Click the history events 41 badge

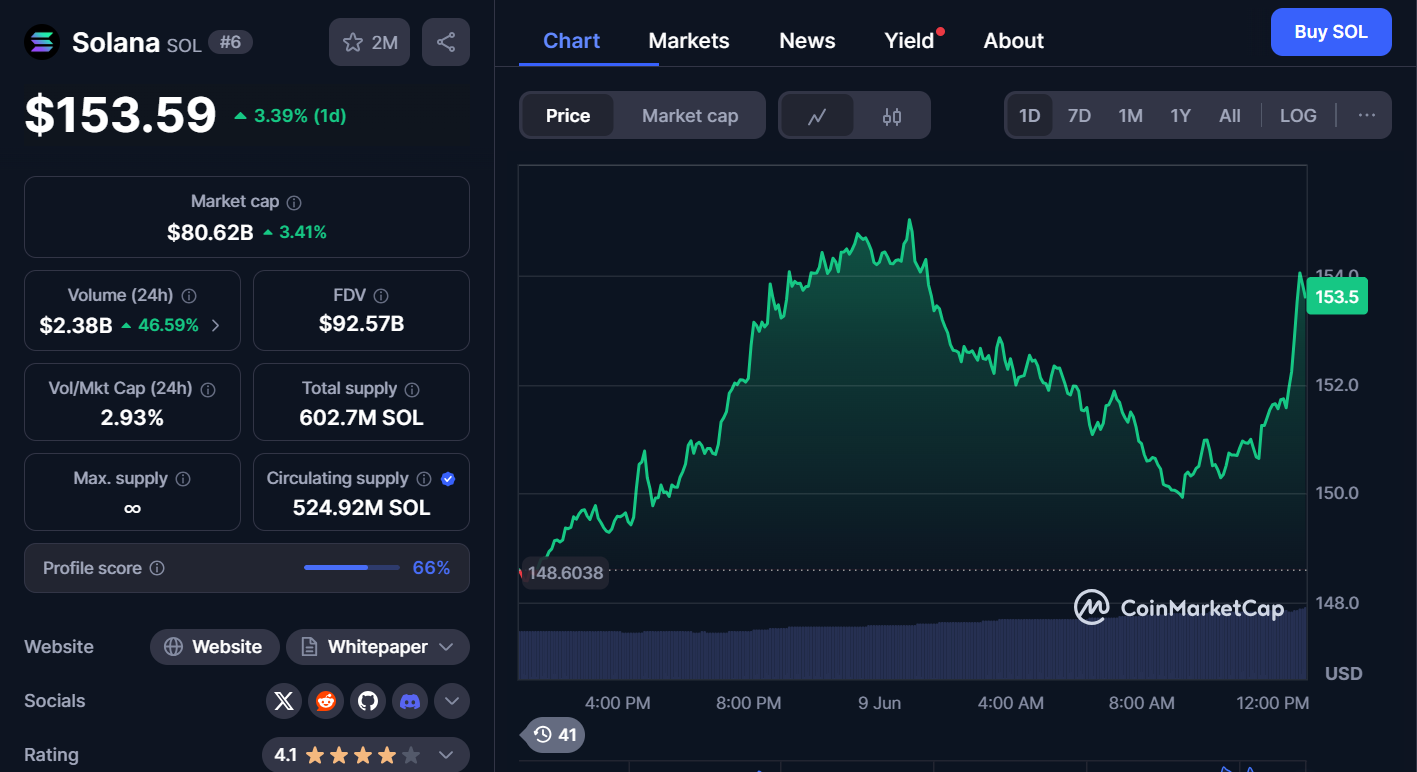click(555, 735)
